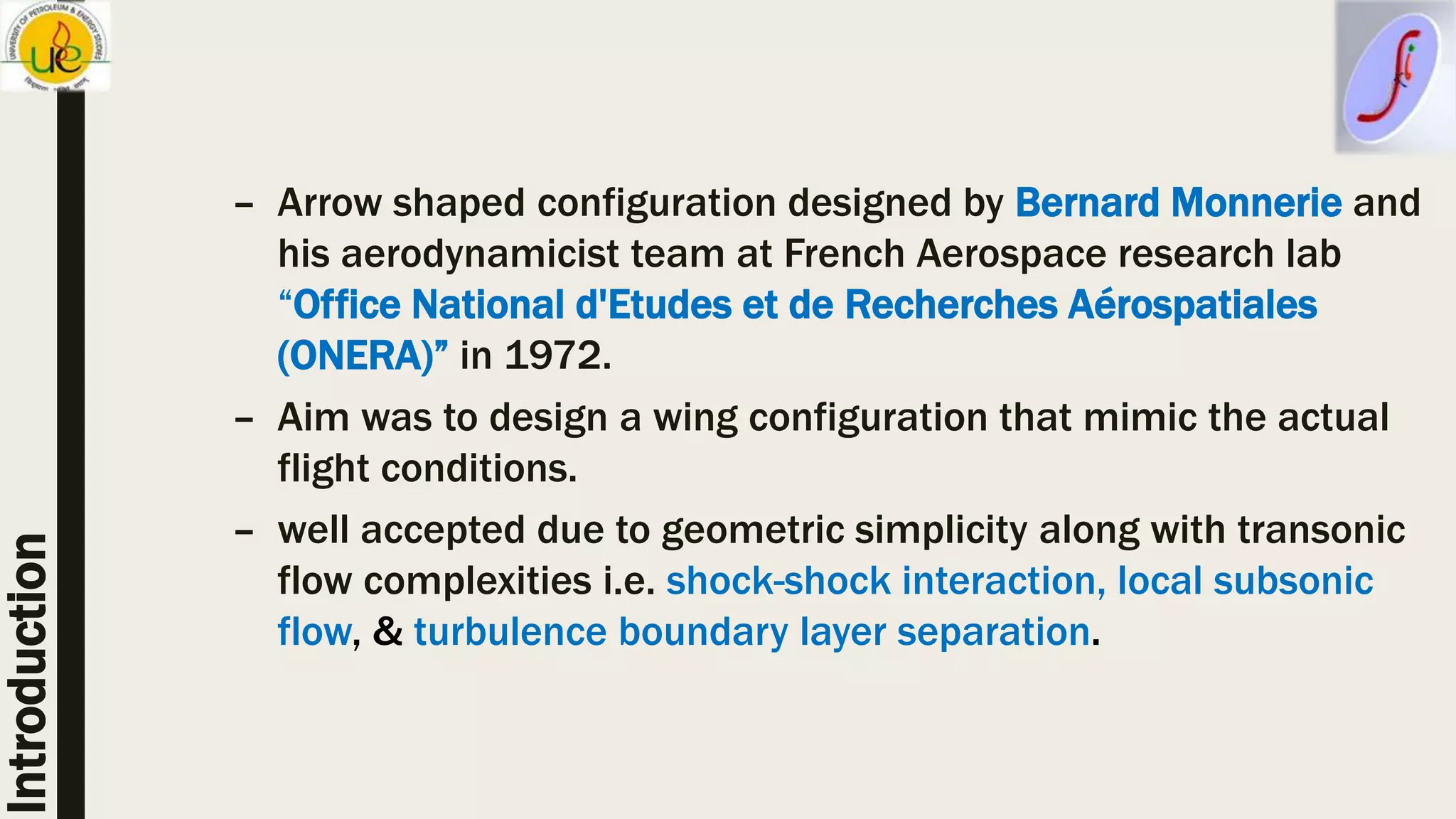Click the UPES university logo

55,47
